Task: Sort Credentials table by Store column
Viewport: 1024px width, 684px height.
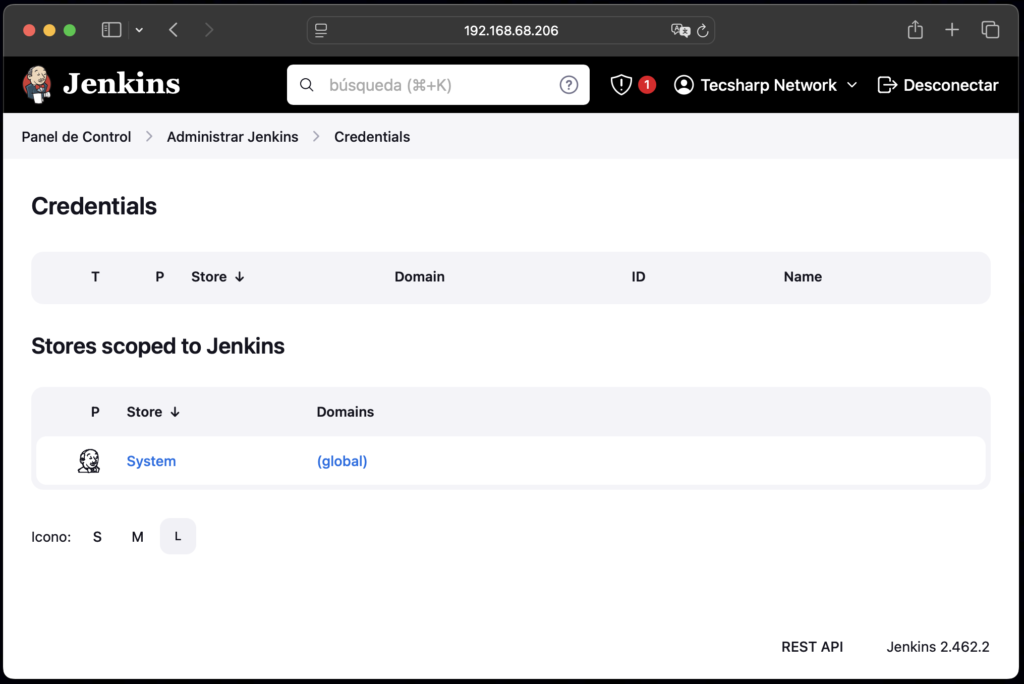Action: pyautogui.click(x=209, y=277)
